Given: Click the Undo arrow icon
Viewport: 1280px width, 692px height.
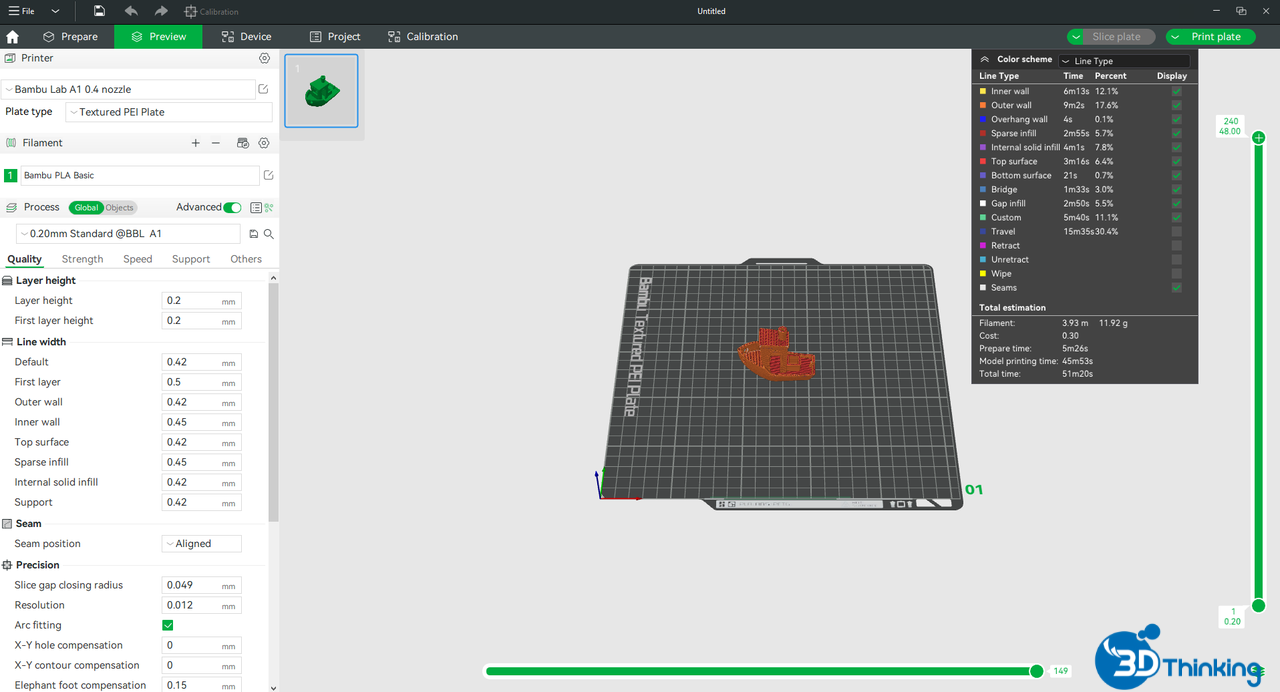Looking at the screenshot, I should pyautogui.click(x=131, y=11).
